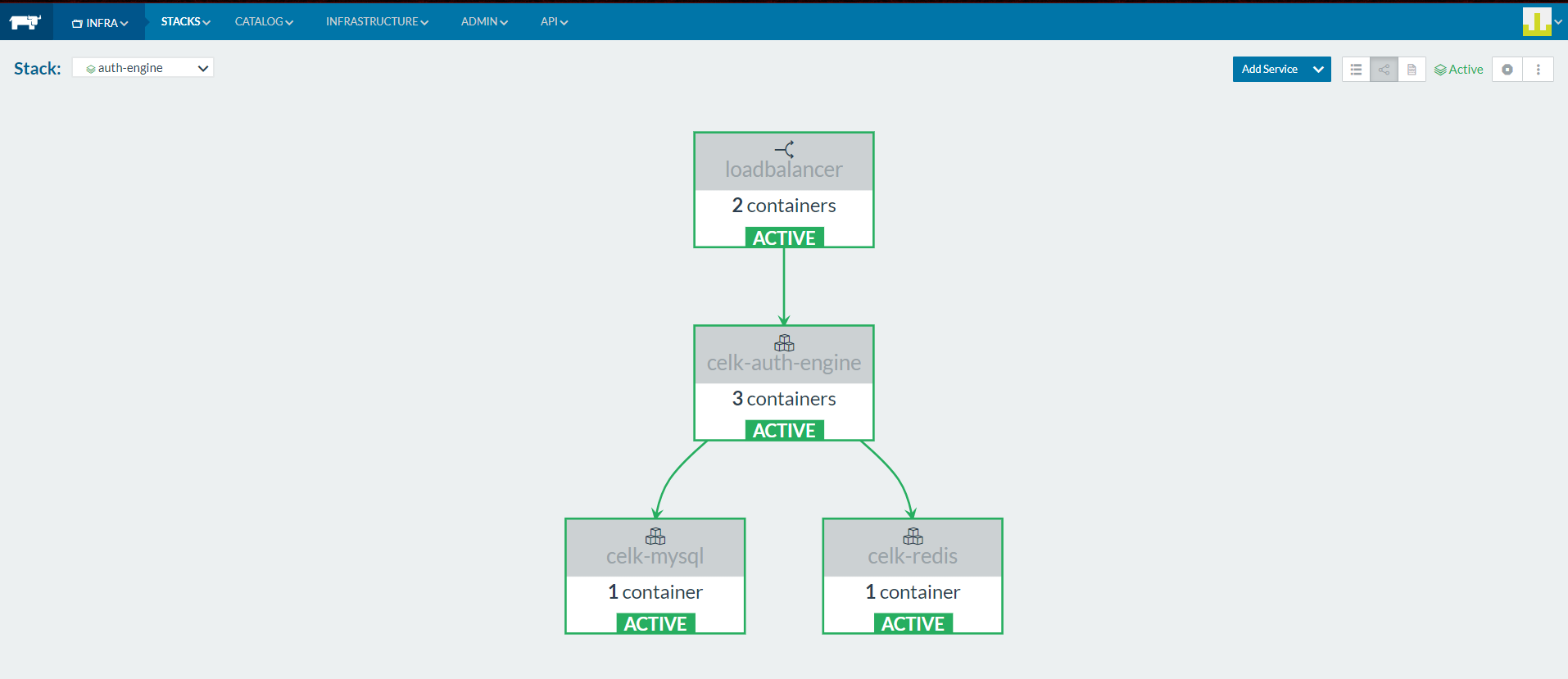Switch to graph link view

(1384, 70)
